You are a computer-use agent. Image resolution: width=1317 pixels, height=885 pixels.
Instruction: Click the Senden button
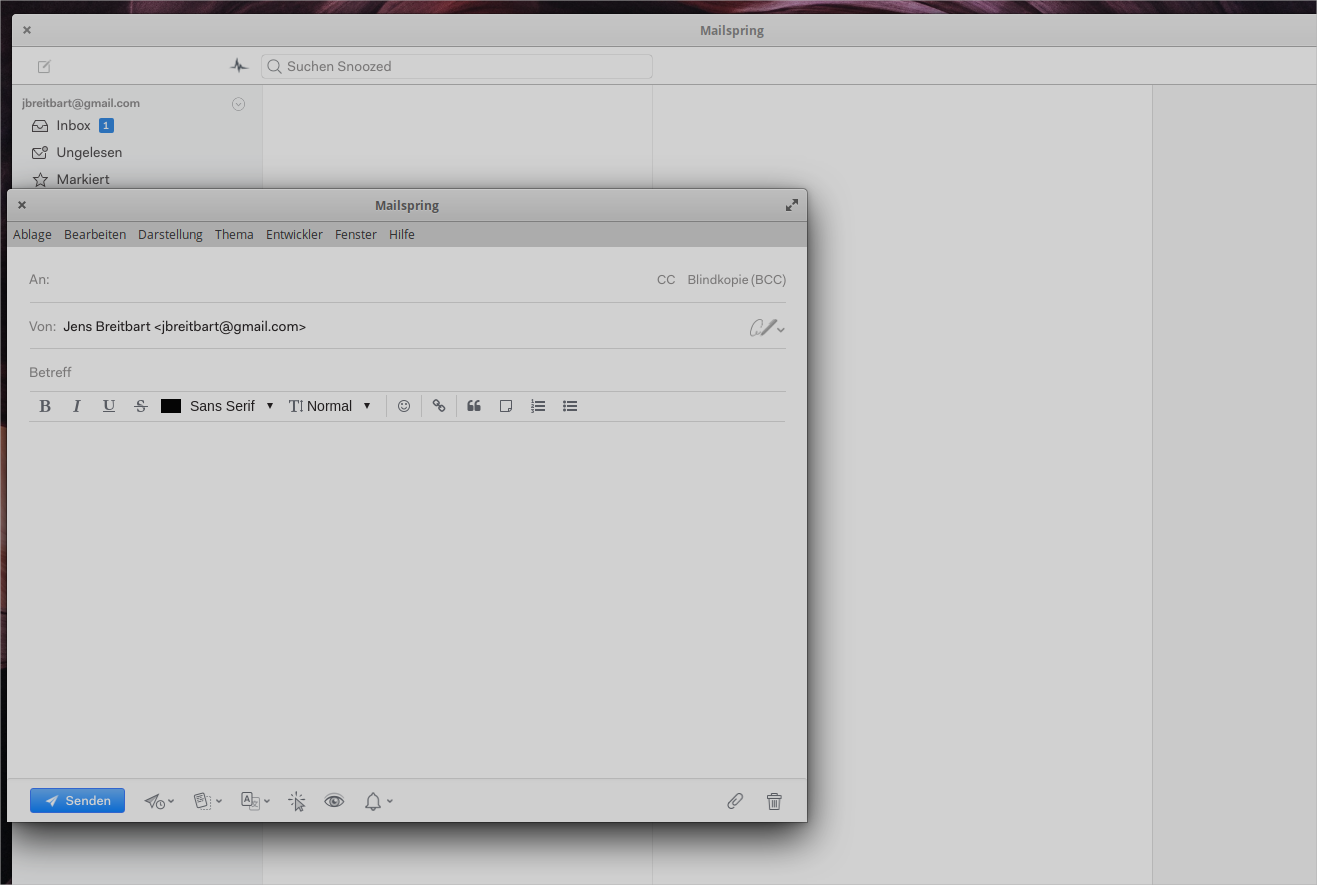77,800
